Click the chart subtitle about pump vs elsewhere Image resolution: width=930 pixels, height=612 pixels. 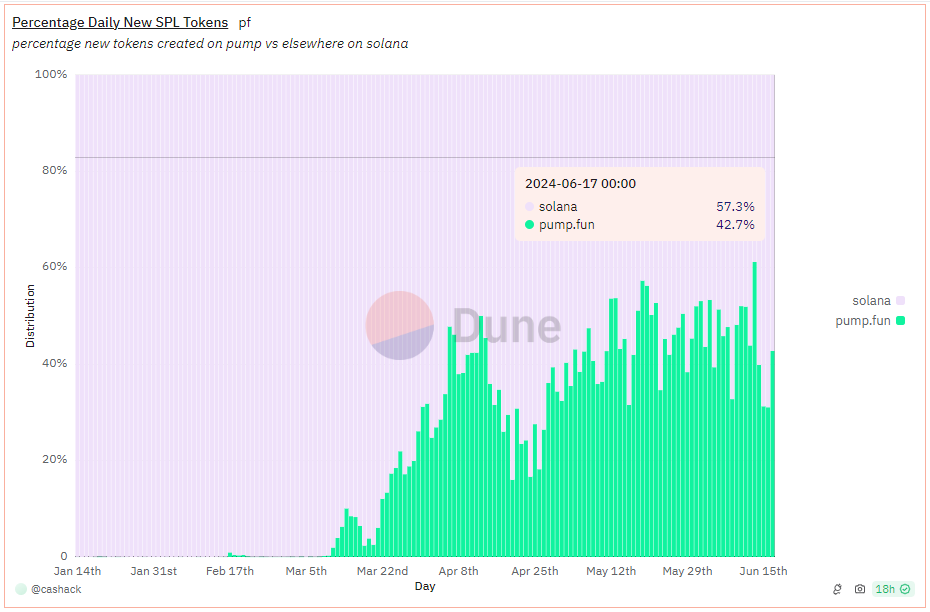tap(210, 44)
